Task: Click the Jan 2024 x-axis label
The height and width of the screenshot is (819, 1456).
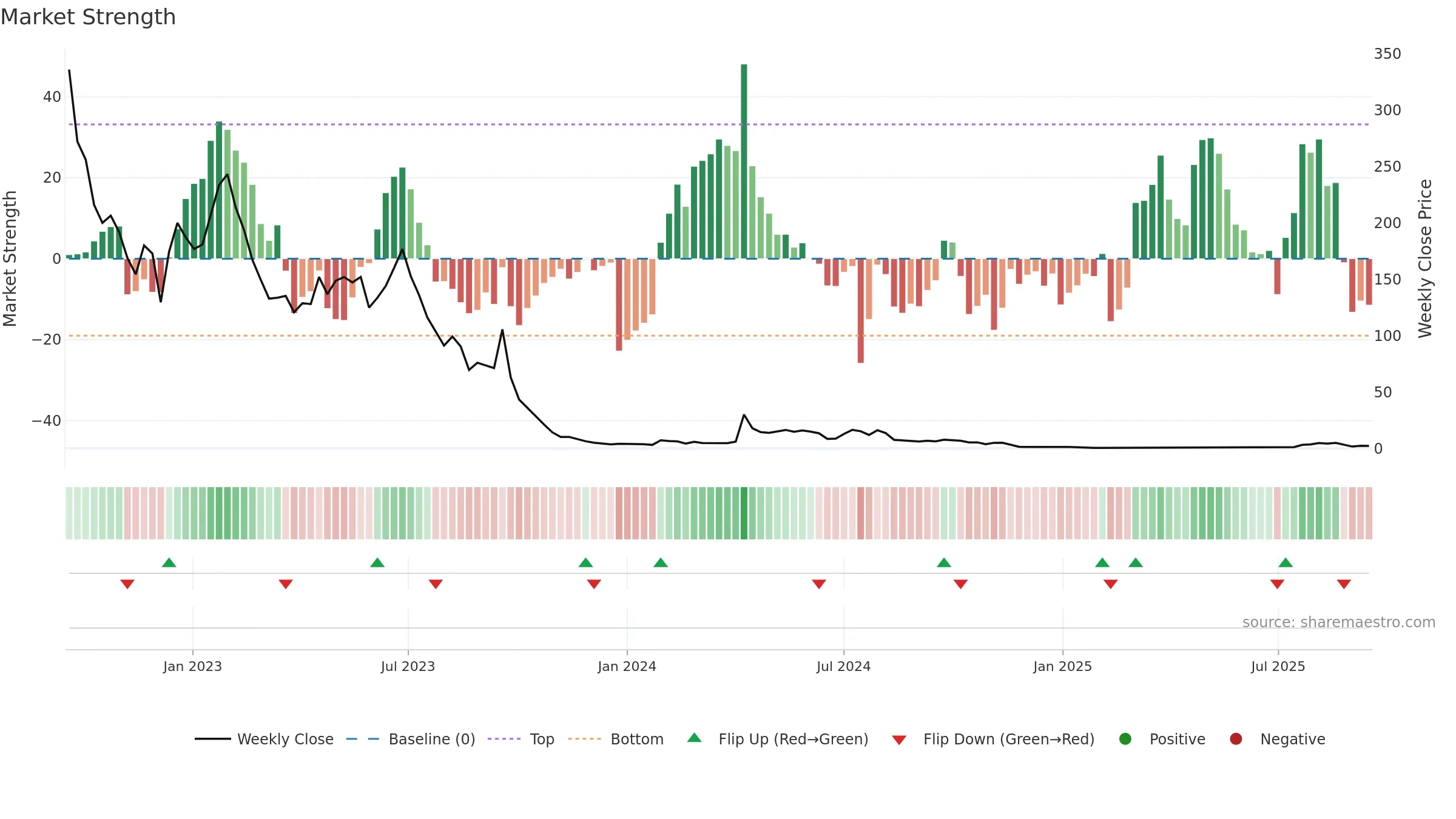Action: point(627,666)
